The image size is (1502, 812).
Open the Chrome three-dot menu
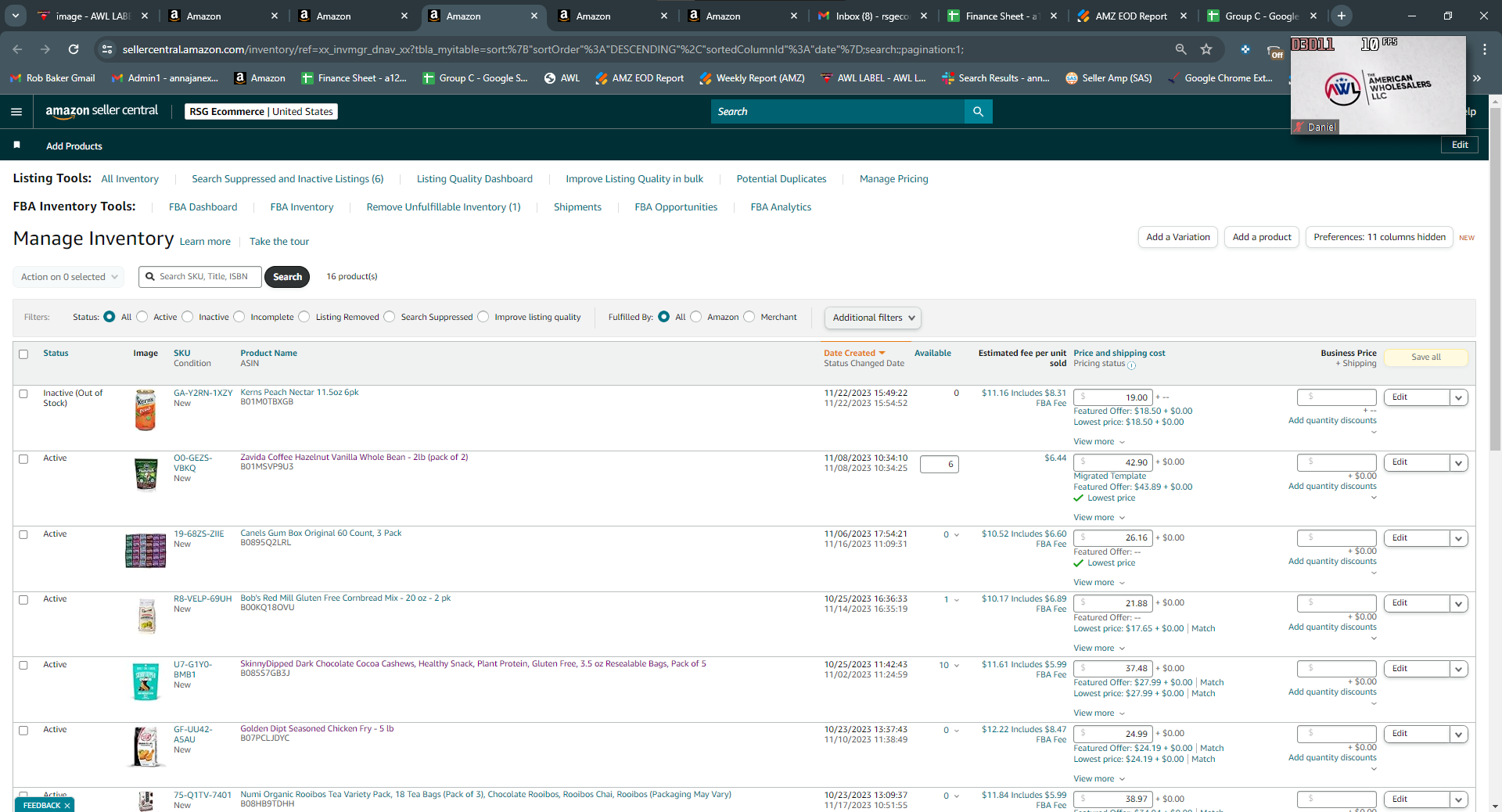pos(1485,49)
